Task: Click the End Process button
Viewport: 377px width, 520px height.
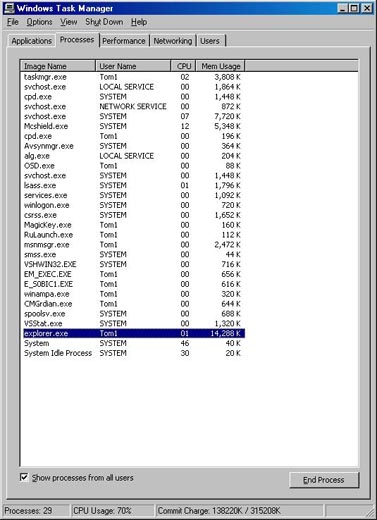Action: (x=324, y=480)
